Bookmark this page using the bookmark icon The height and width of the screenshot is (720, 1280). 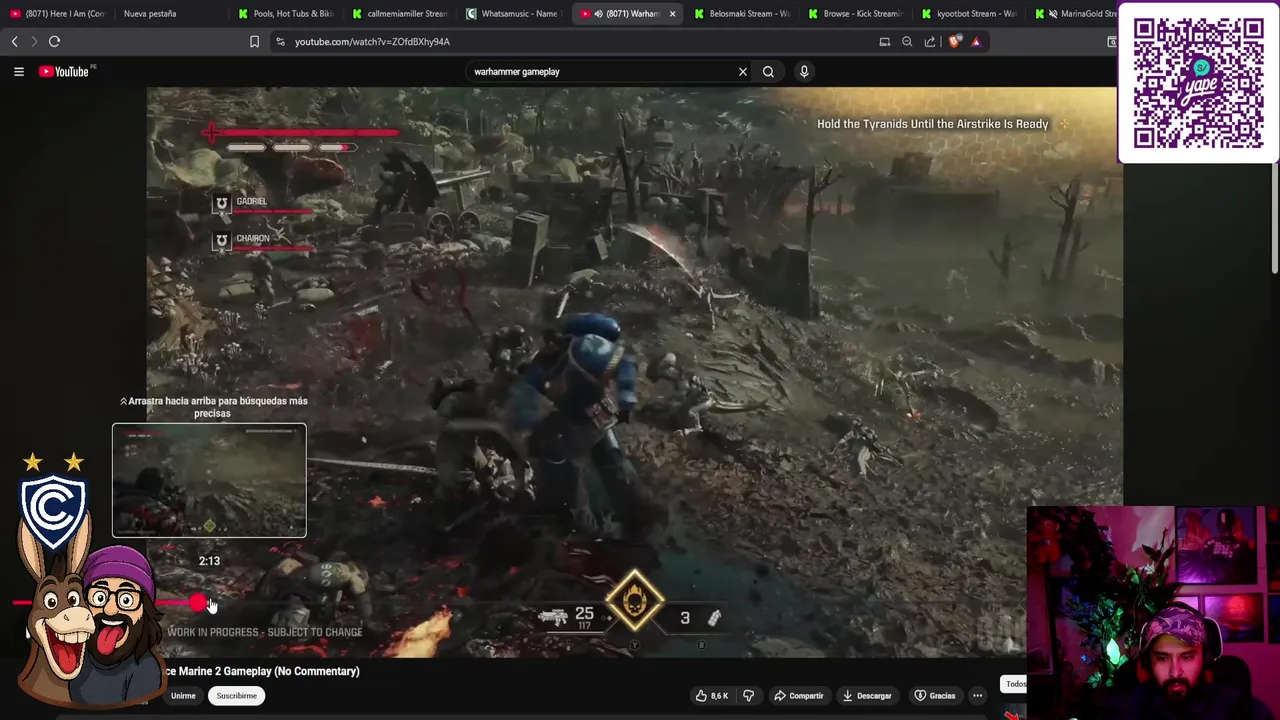coord(254,42)
